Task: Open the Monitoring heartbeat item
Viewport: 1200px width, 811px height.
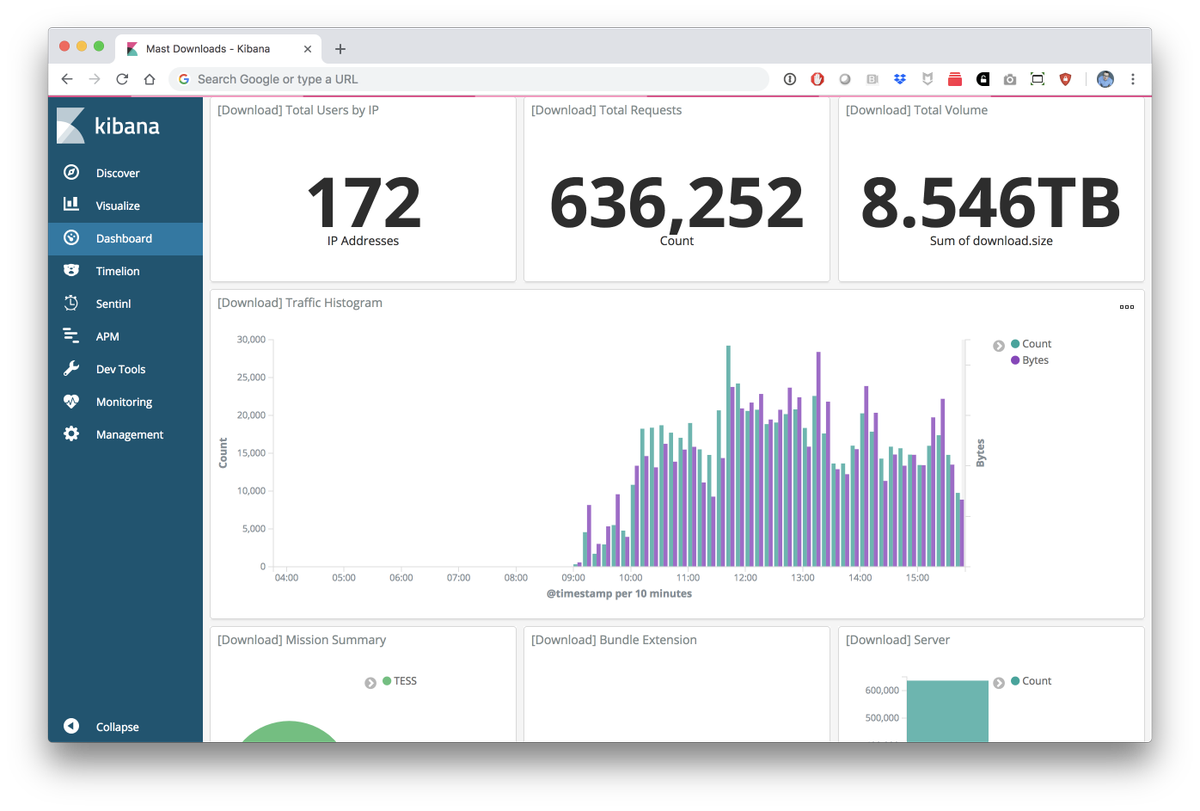Action: 125,402
